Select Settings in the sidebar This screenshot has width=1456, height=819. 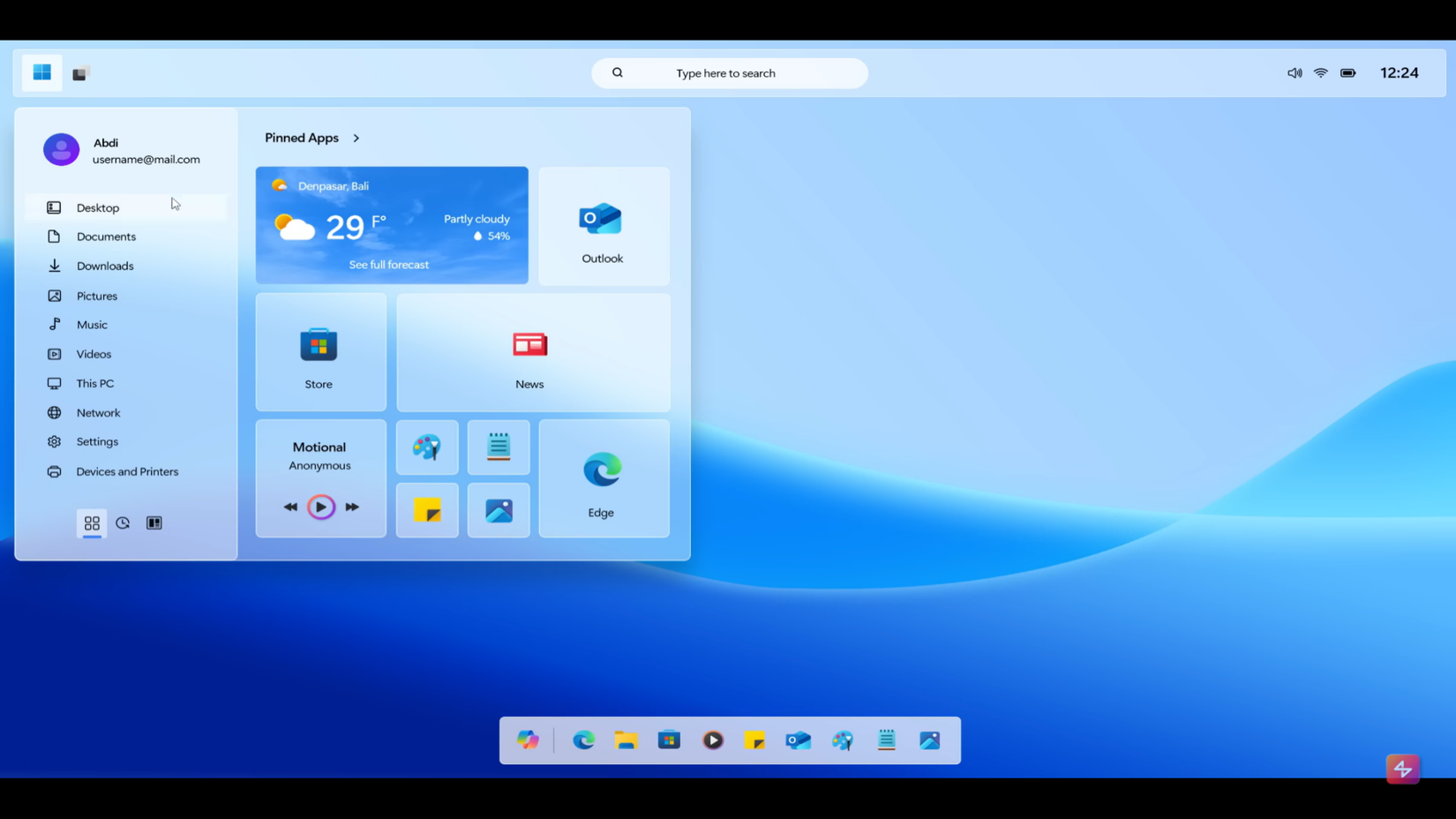(x=97, y=441)
